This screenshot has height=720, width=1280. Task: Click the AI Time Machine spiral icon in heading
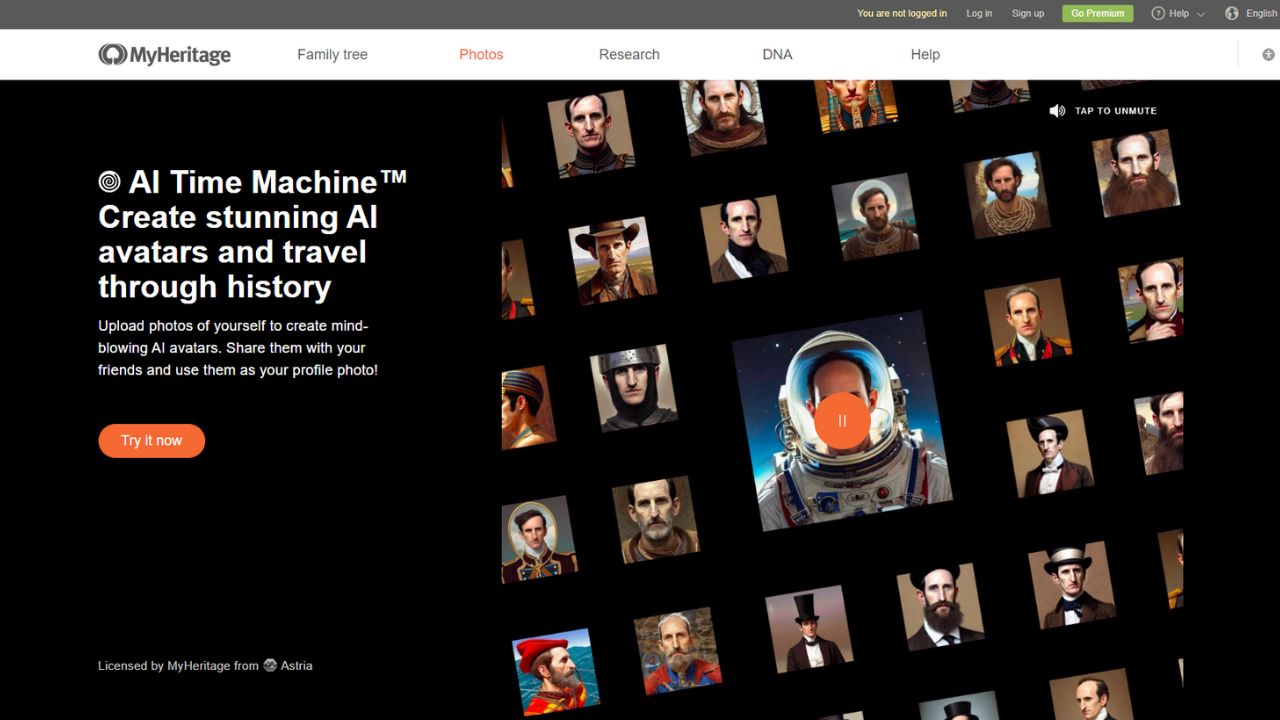110,181
